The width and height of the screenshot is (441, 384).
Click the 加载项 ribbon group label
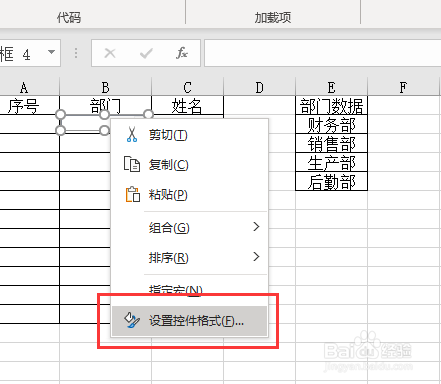tap(273, 17)
